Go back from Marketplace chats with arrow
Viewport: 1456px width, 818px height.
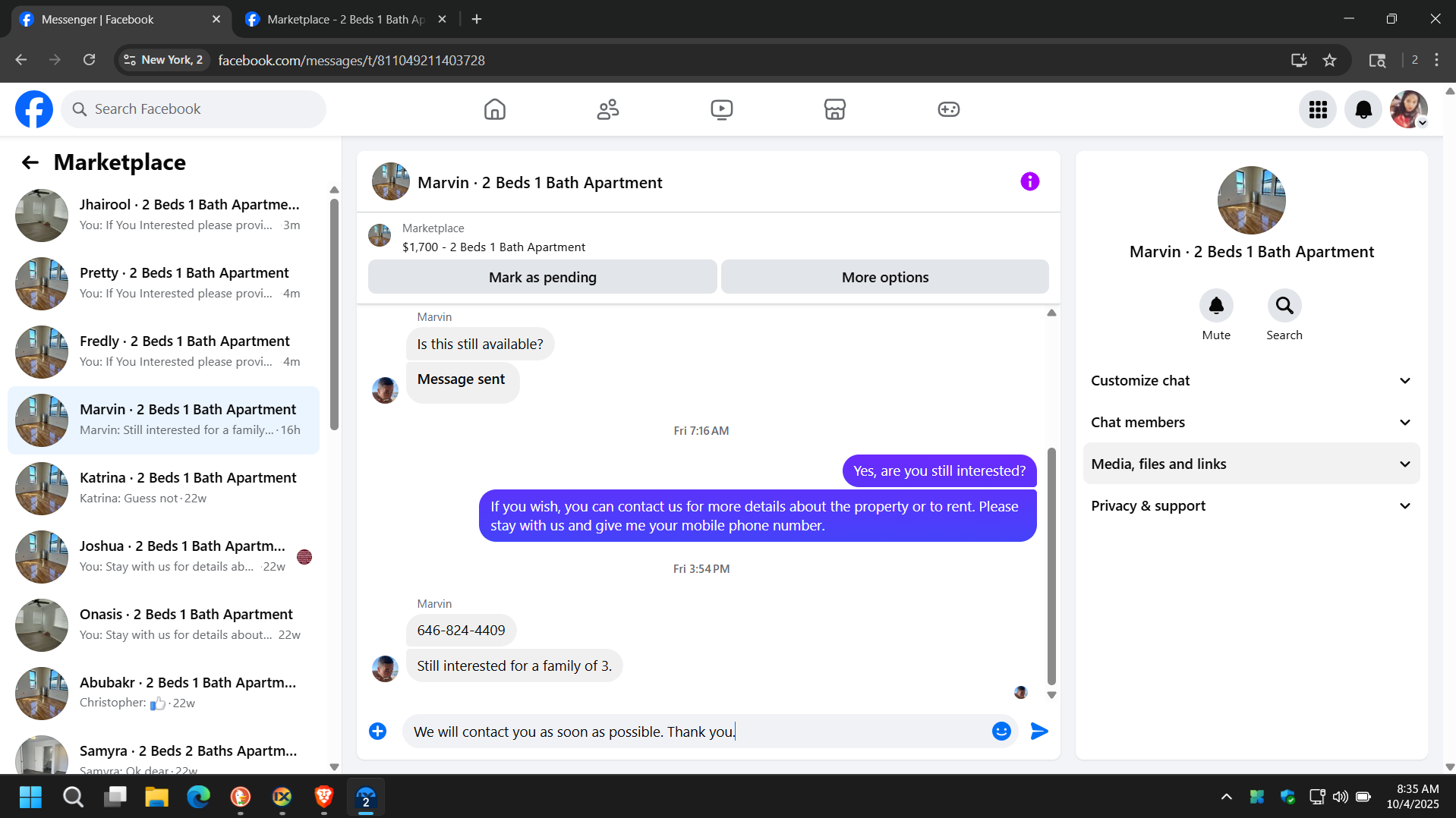pos(30,162)
